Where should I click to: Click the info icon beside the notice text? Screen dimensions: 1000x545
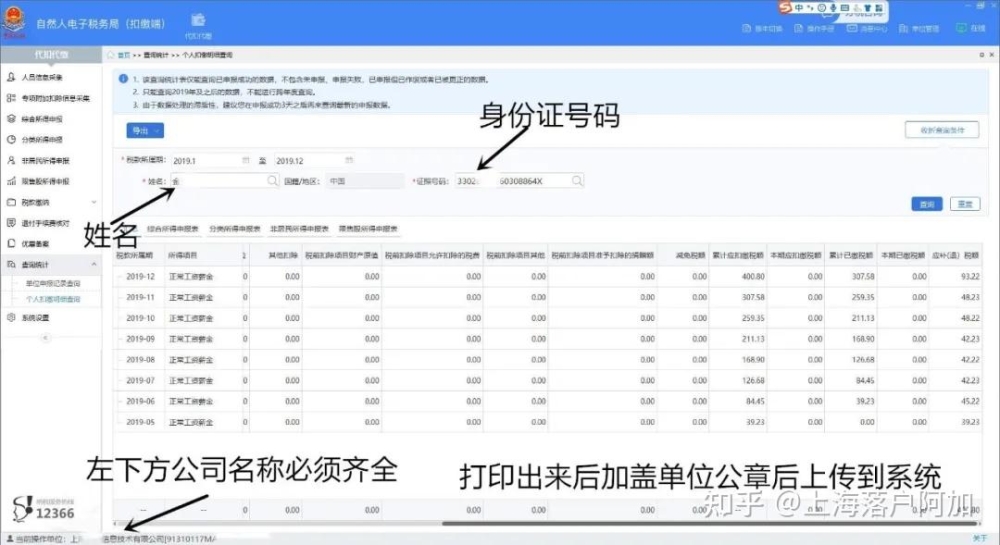pos(123,79)
